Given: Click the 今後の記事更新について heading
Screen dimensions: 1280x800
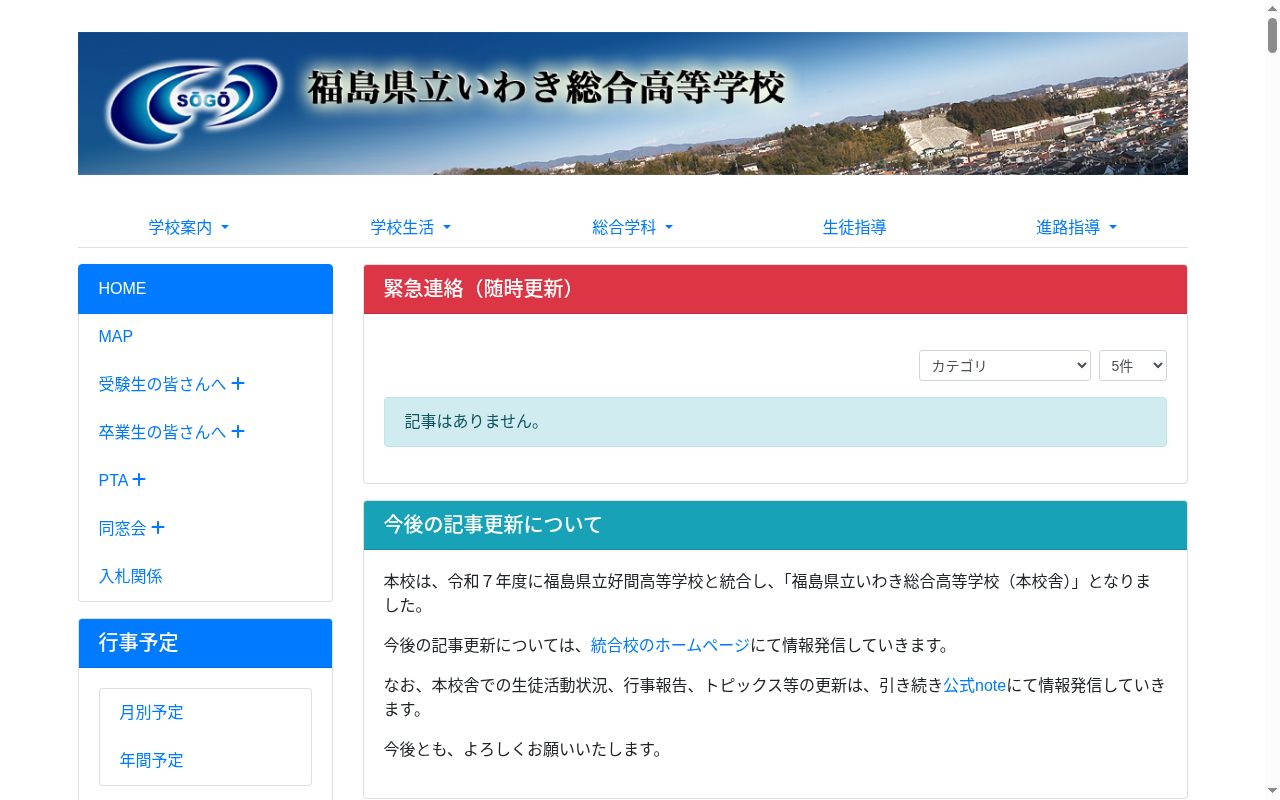Looking at the screenshot, I should coord(775,525).
